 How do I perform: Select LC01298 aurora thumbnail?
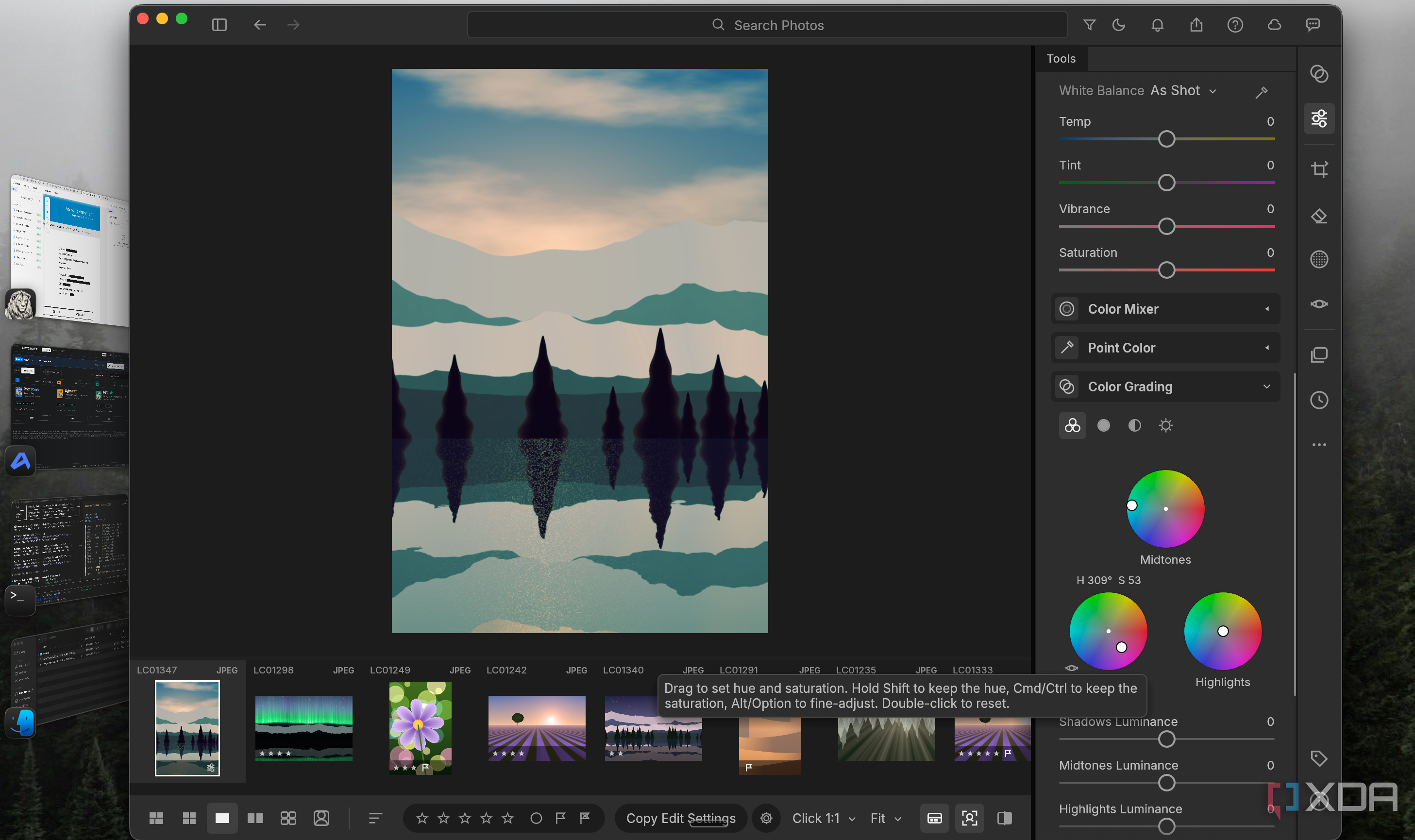[303, 728]
